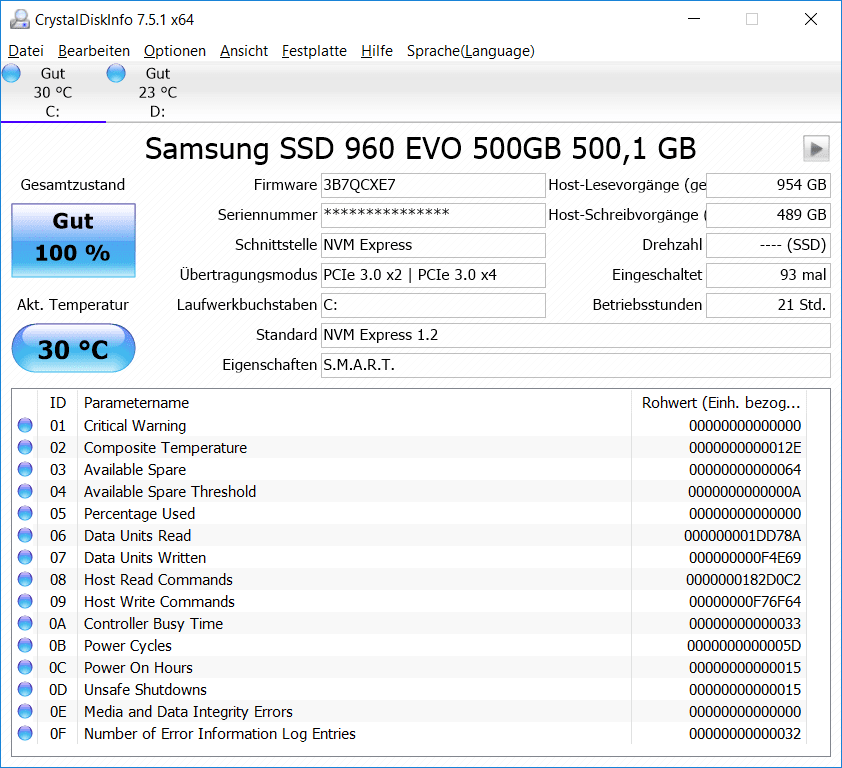Click the Übertragungsmodus PCIe 3.0 field
This screenshot has width=842, height=768.
(x=433, y=275)
